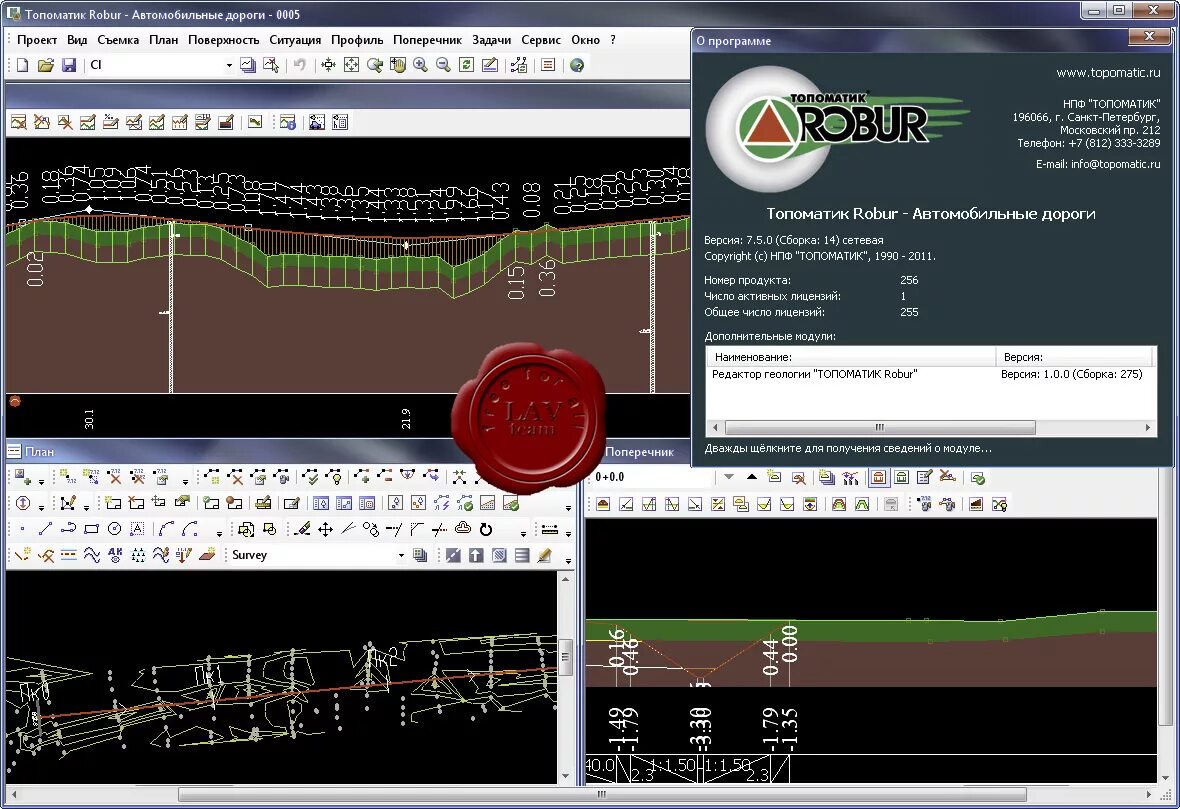1180x809 pixels.
Task: Click the revision cloud tool
Action: pyautogui.click(x=464, y=529)
